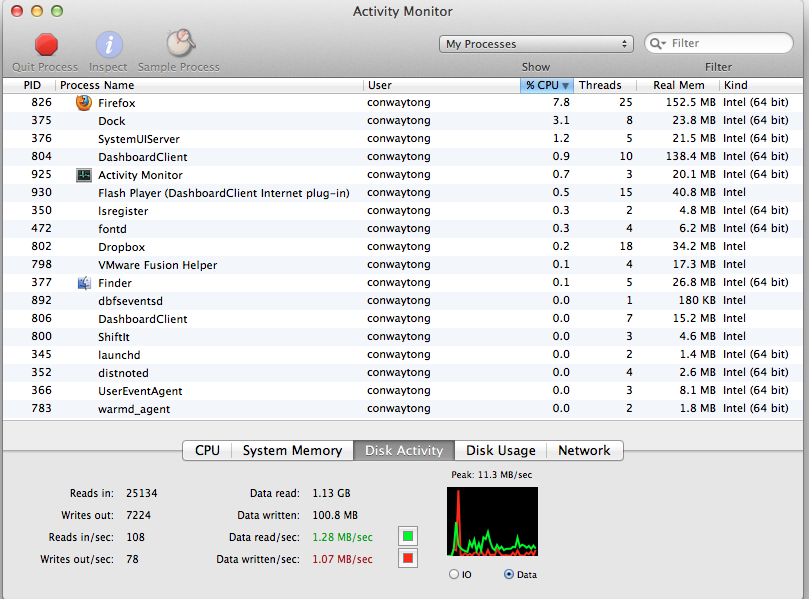Switch to the System Memory tab
The height and width of the screenshot is (599, 809).
pyautogui.click(x=291, y=450)
